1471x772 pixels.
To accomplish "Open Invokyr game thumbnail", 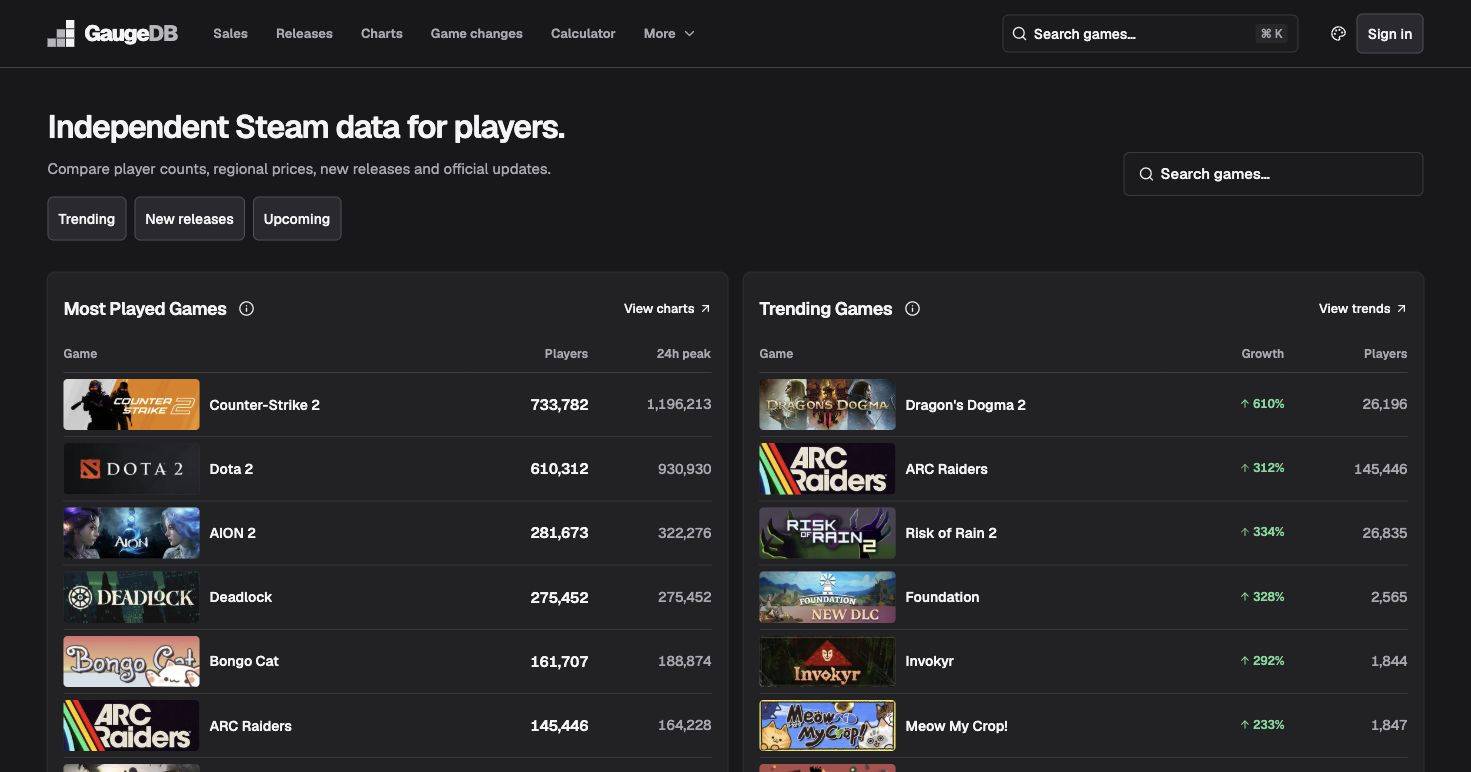I will pos(827,661).
